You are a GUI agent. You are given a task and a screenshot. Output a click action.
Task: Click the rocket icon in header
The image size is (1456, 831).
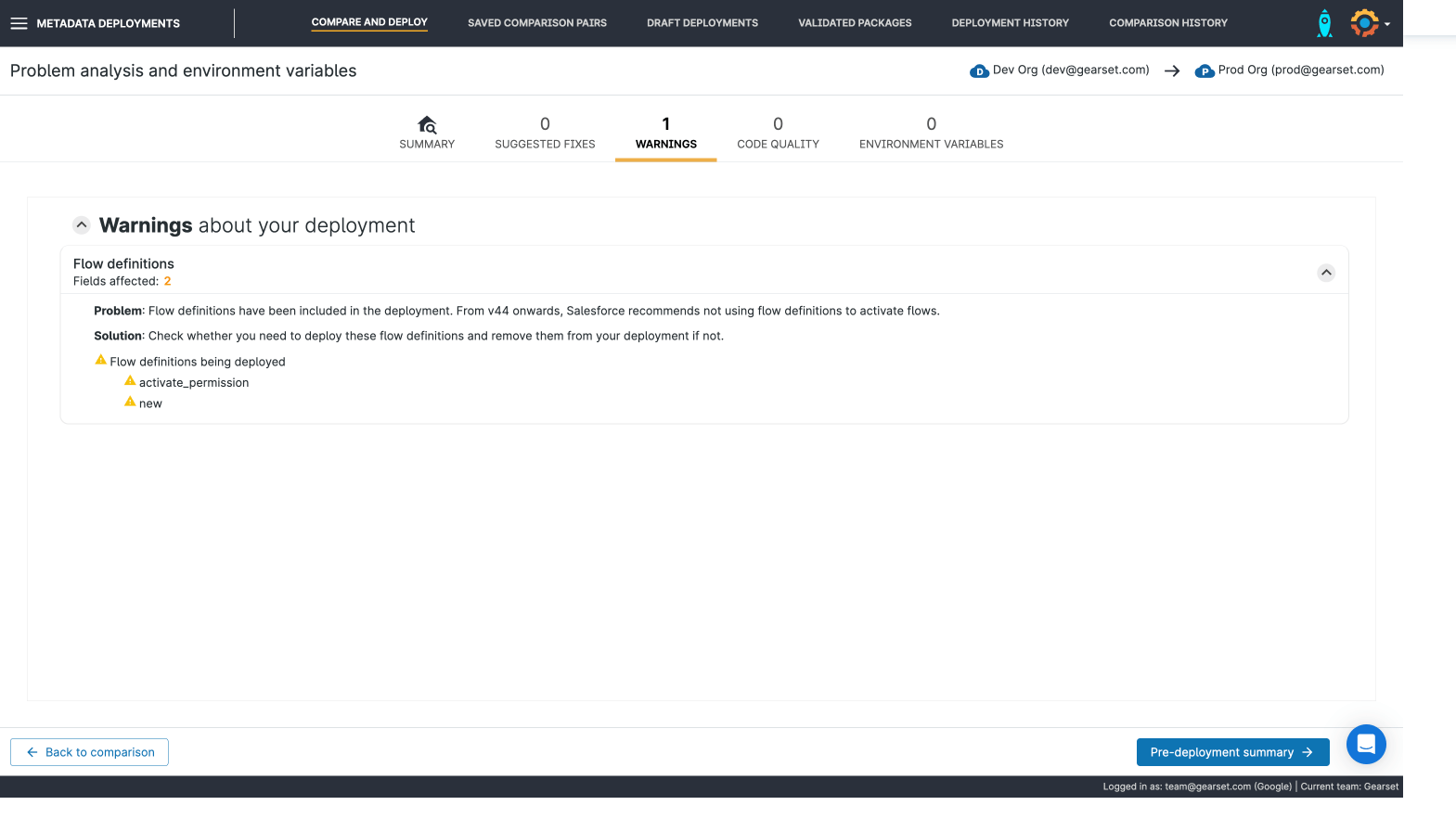(1324, 23)
